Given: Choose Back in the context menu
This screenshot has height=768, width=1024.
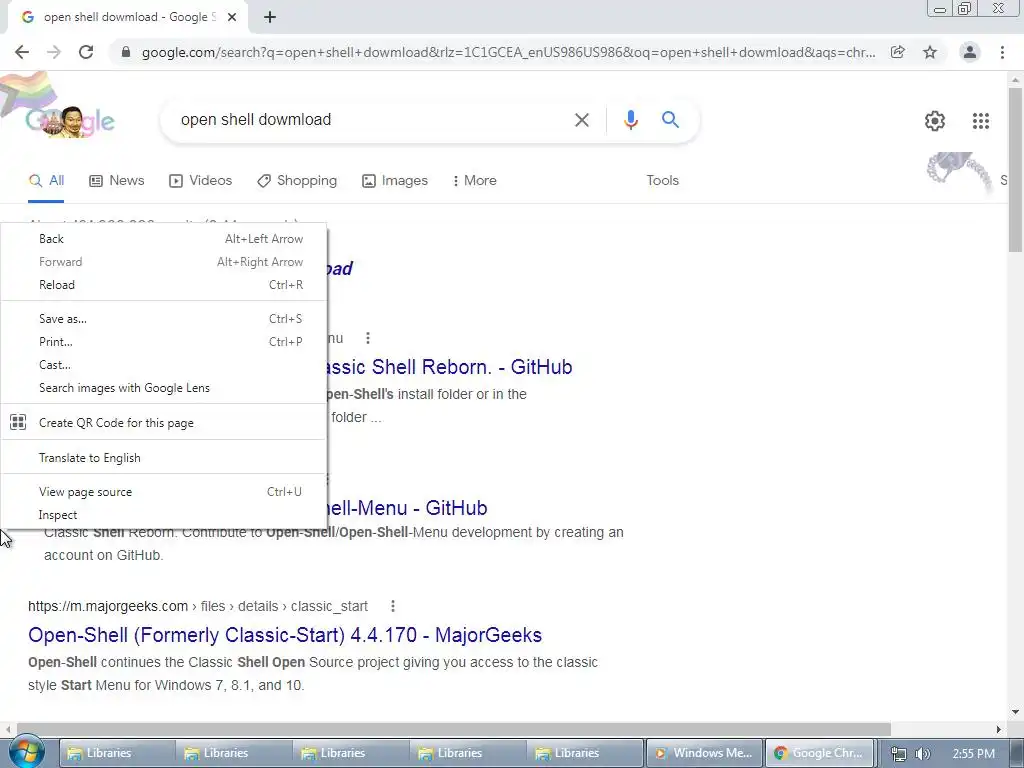Looking at the screenshot, I should pyautogui.click(x=163, y=239).
